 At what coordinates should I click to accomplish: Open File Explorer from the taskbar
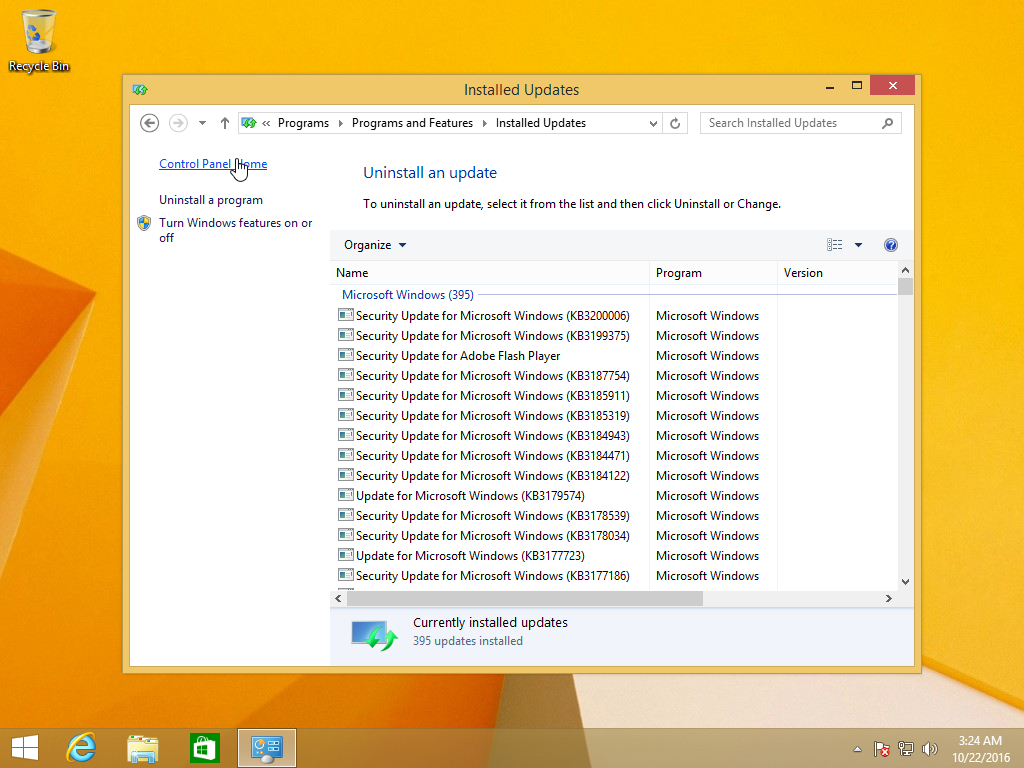[x=142, y=747]
